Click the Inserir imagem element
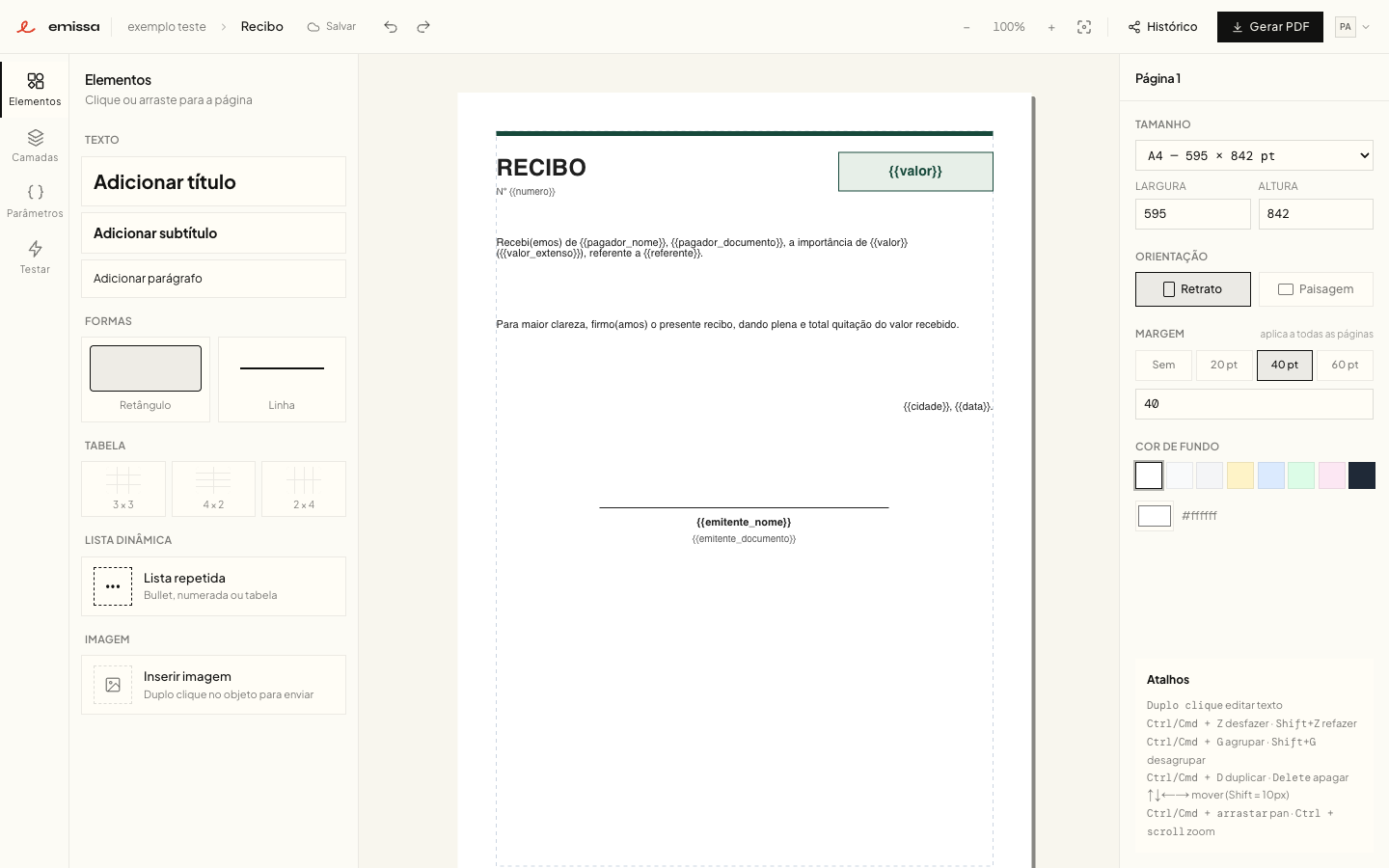This screenshot has width=1389, height=868. [x=213, y=685]
